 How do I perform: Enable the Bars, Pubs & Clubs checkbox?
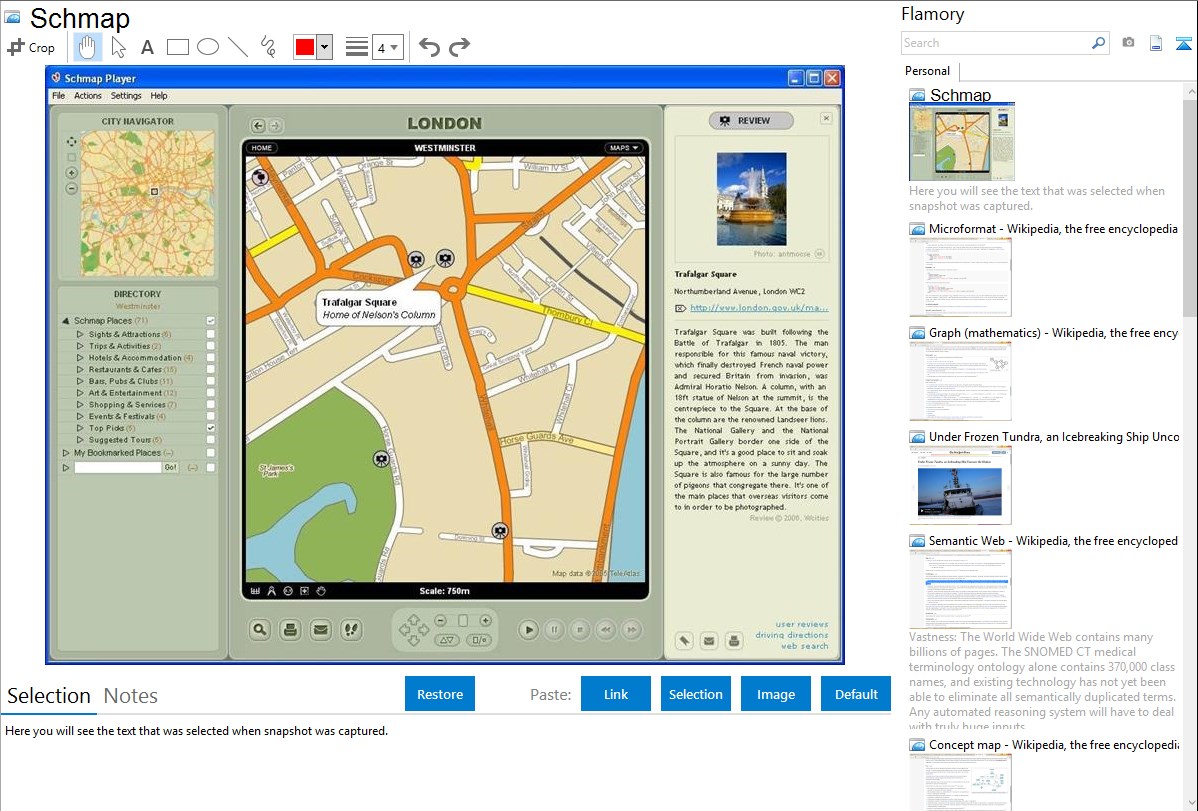[x=211, y=381]
